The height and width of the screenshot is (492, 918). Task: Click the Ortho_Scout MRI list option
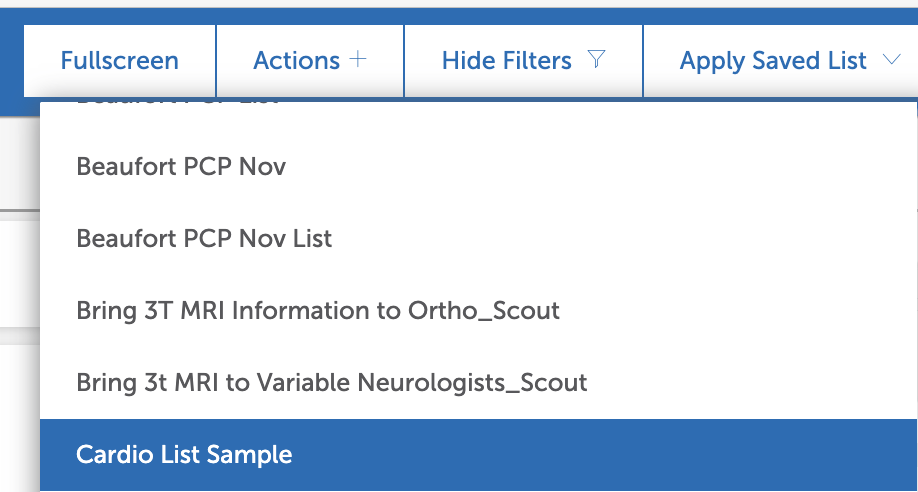318,310
